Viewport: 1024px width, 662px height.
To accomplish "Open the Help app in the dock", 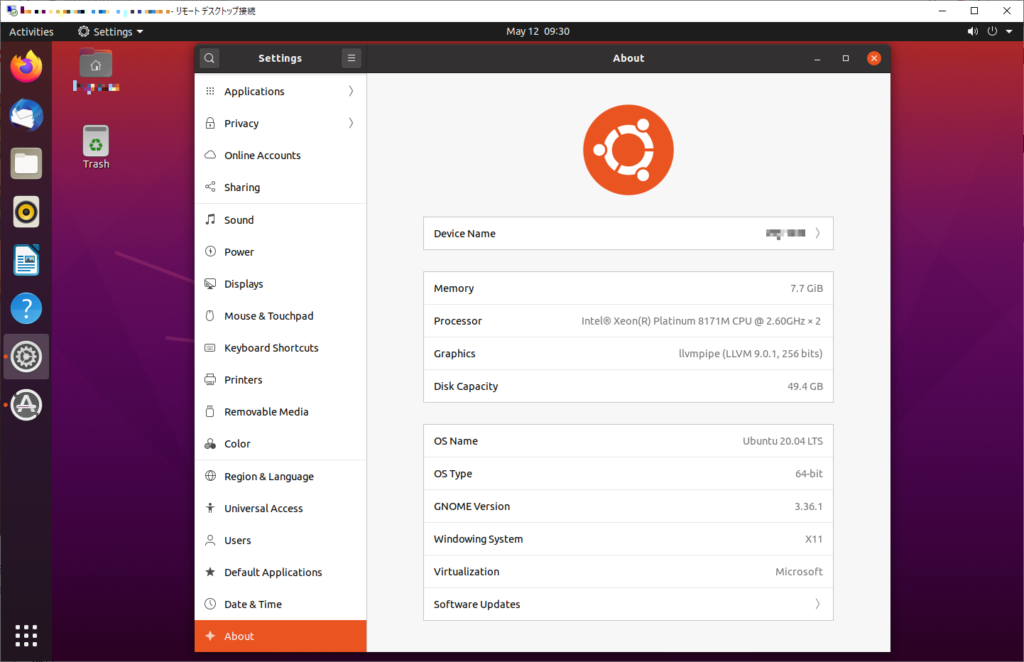I will [26, 308].
